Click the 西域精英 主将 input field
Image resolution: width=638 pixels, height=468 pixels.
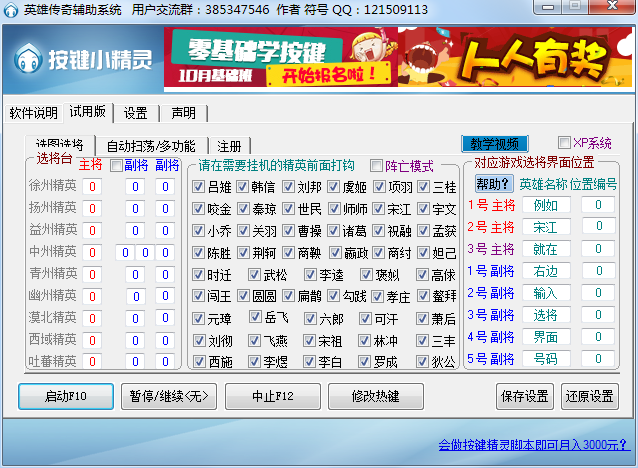(x=92, y=341)
